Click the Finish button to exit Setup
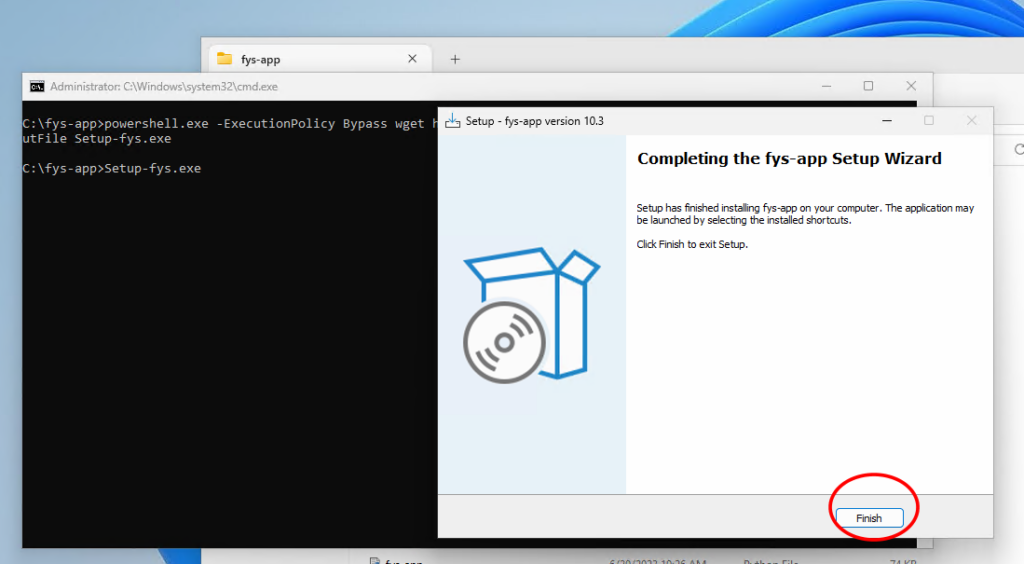The image size is (1024, 564). point(868,518)
